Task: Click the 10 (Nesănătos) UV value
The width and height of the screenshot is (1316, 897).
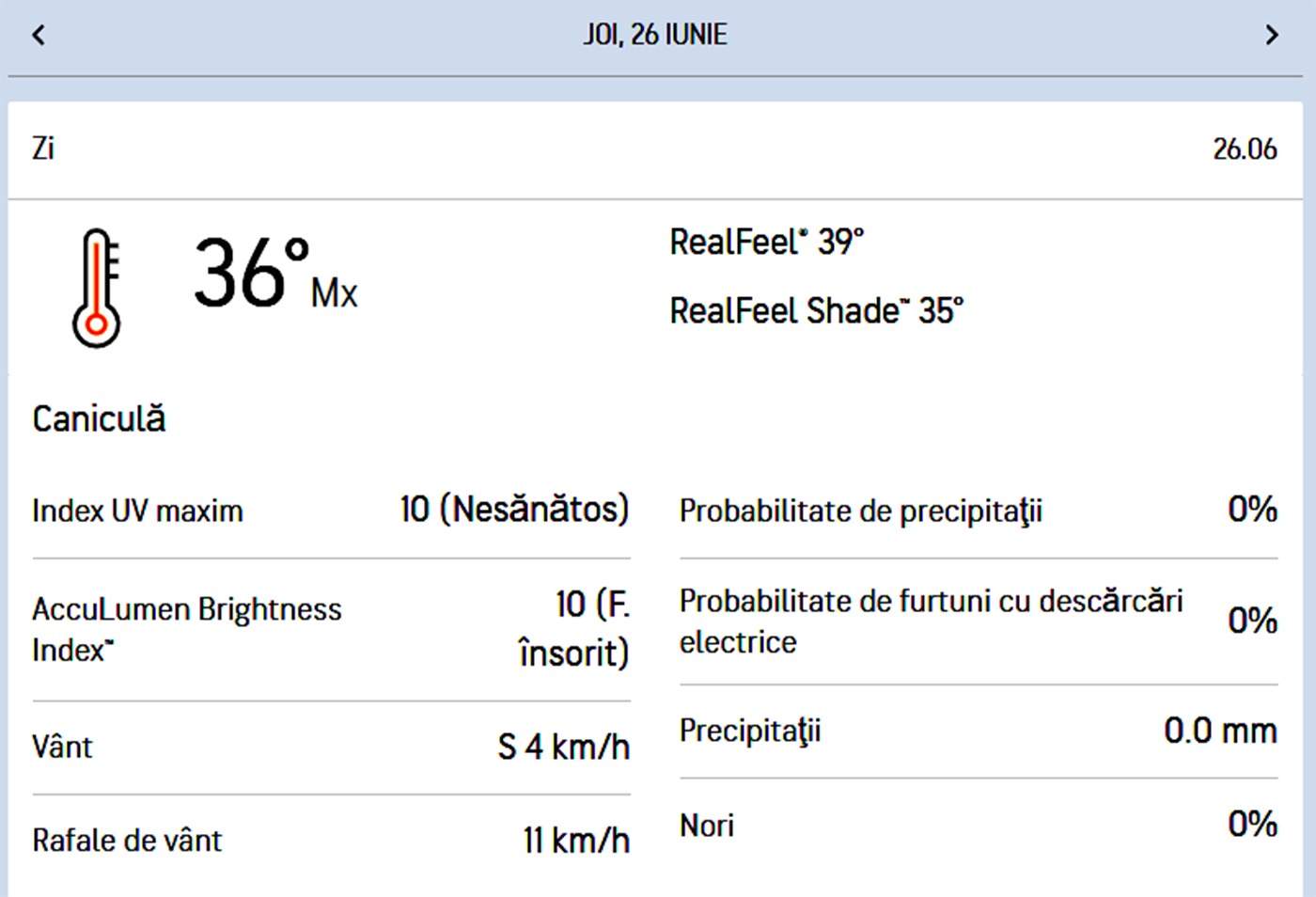Action: (514, 510)
